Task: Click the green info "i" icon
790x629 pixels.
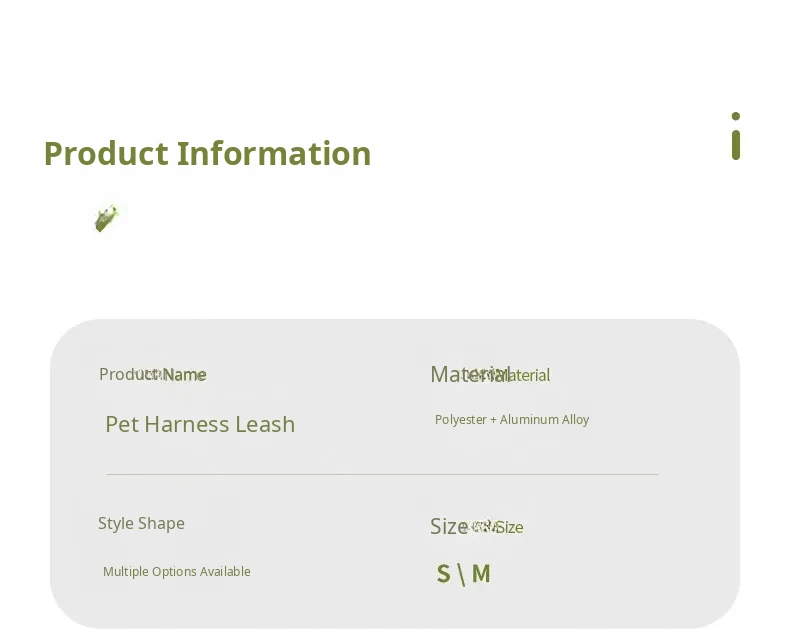Action: [736, 136]
